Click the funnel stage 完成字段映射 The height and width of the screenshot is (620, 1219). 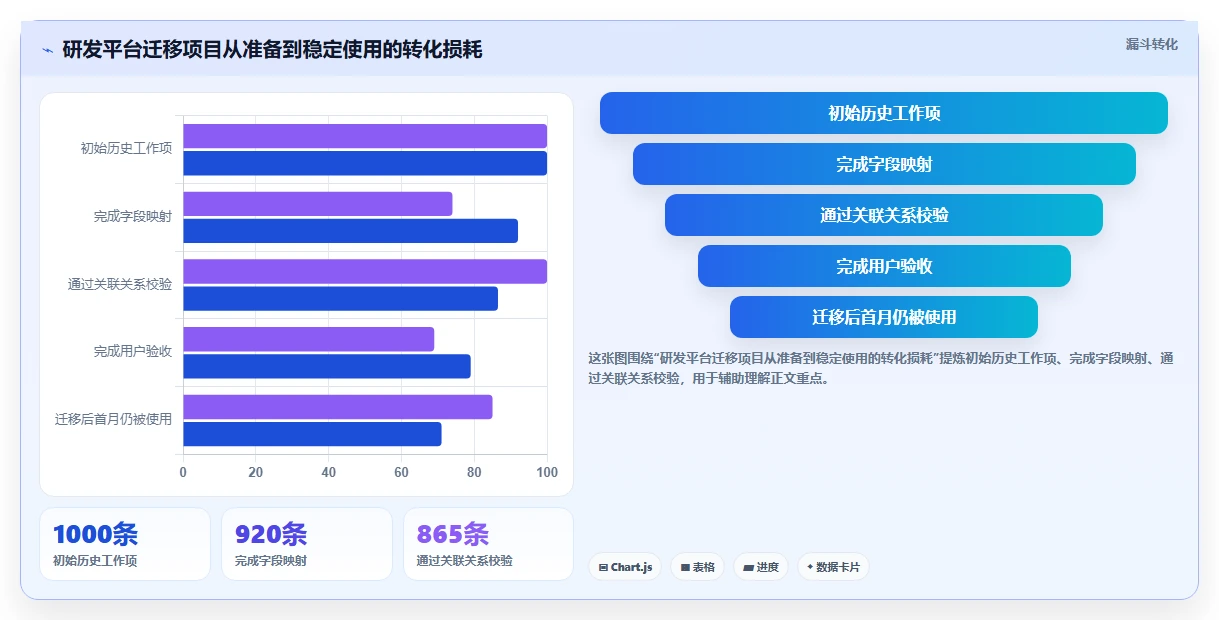tap(884, 164)
